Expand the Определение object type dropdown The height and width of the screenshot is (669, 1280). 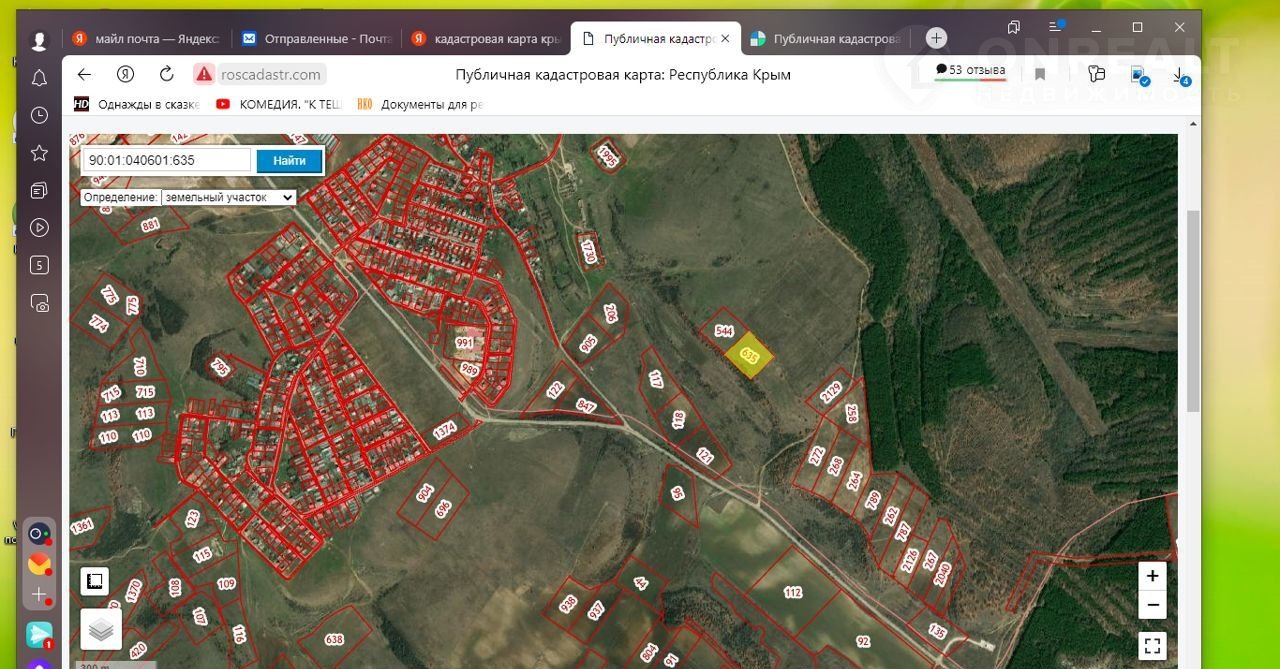(229, 198)
